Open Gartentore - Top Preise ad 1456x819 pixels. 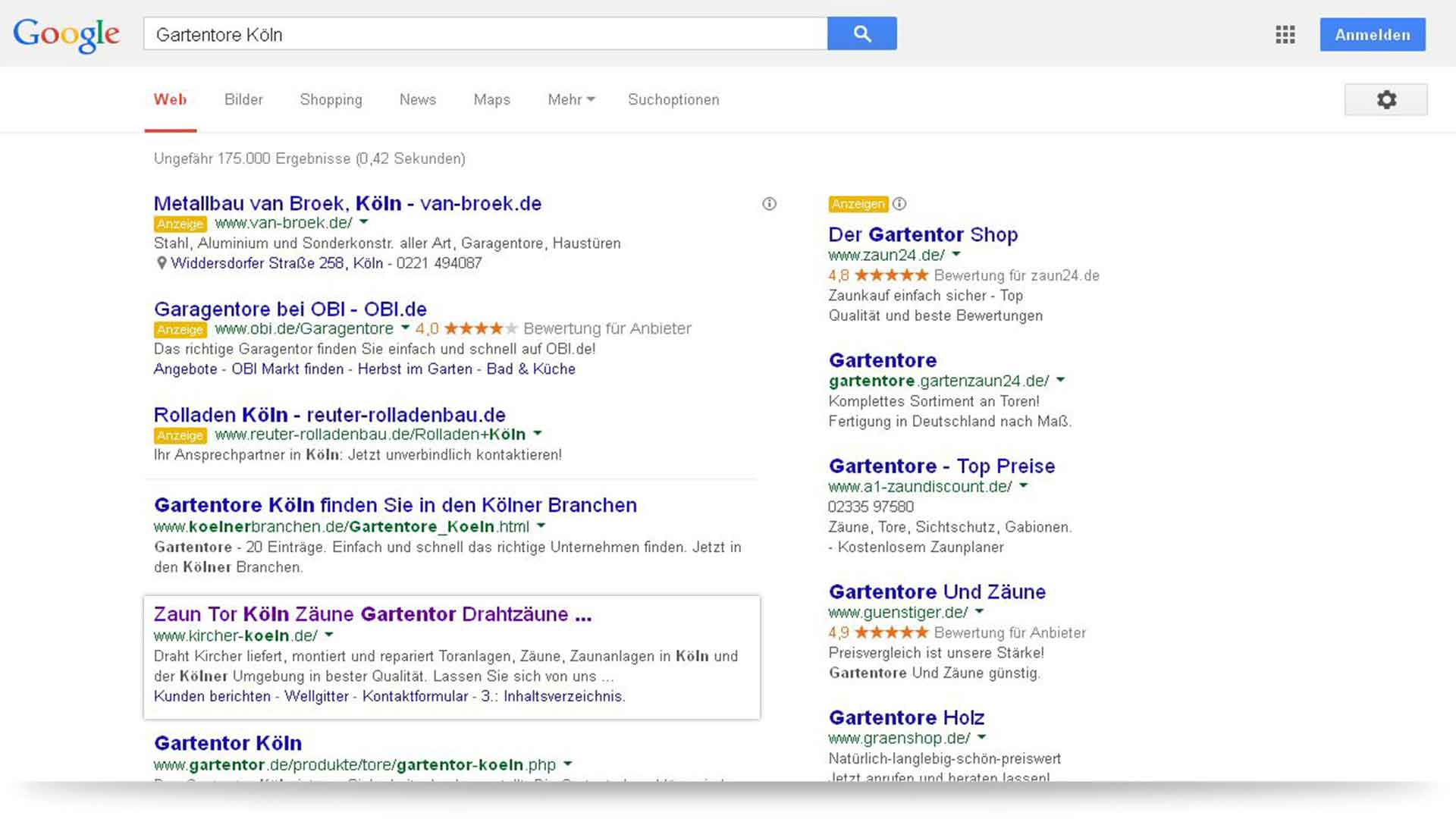click(942, 466)
